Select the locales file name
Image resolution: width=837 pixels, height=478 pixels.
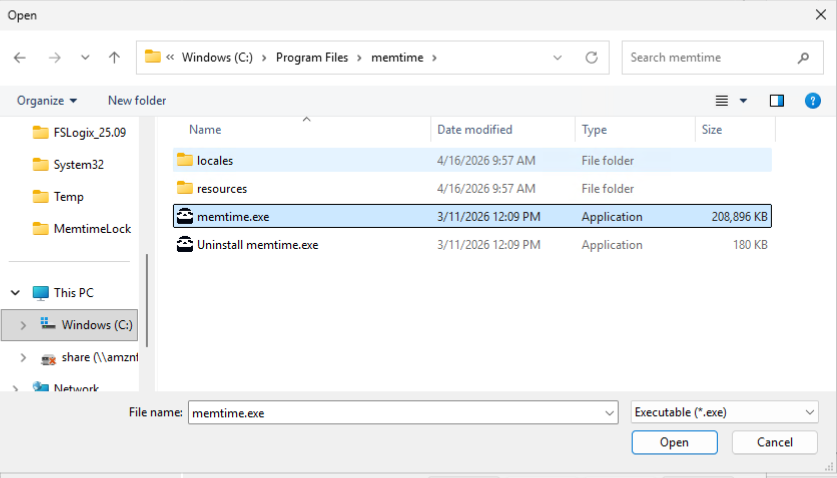point(215,161)
